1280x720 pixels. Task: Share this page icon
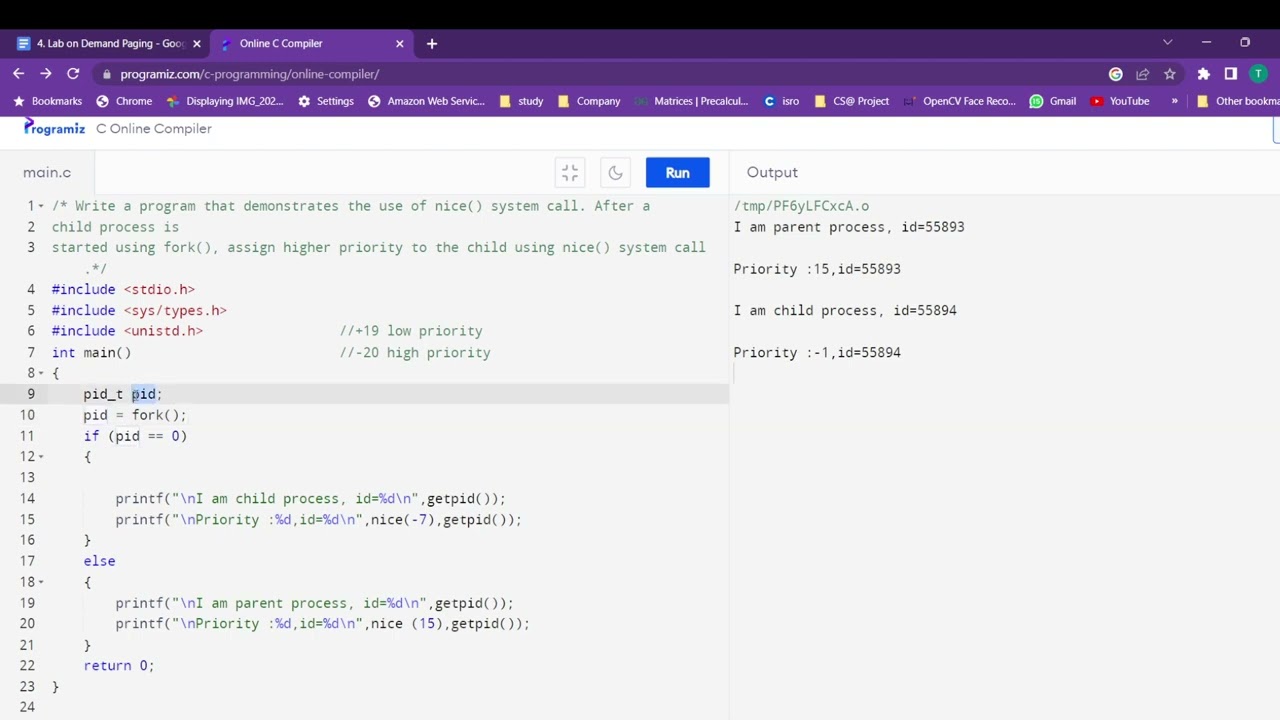tap(1143, 74)
